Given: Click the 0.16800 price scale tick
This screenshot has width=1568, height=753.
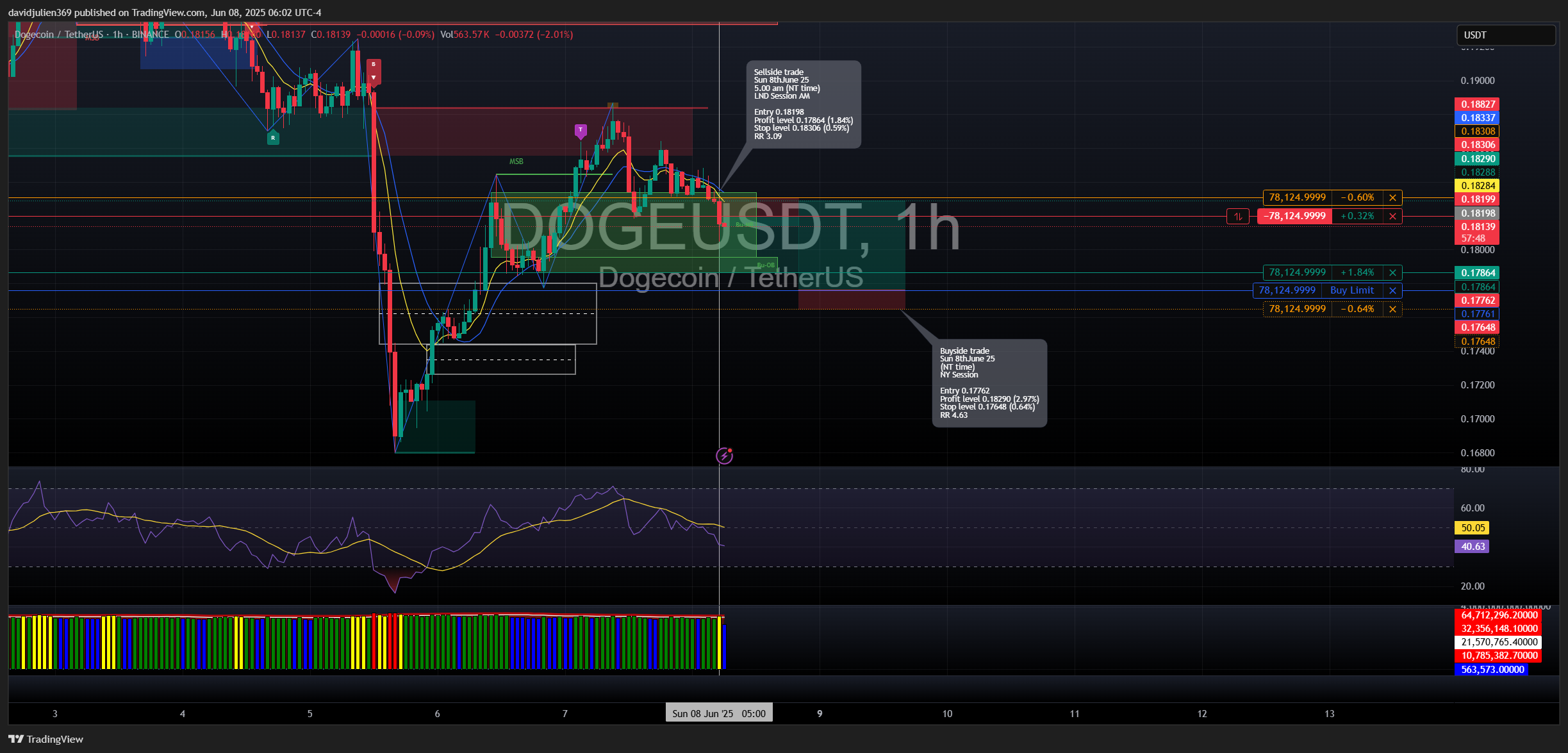Looking at the screenshot, I should pyautogui.click(x=1477, y=453).
